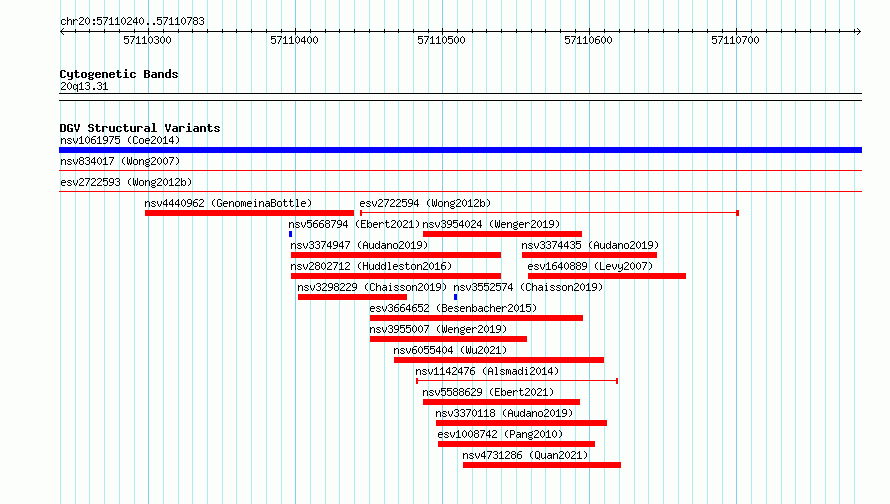The width and height of the screenshot is (890, 504).
Task: Open the nsv6055404 (Wu2021) label
Action: coord(450,350)
